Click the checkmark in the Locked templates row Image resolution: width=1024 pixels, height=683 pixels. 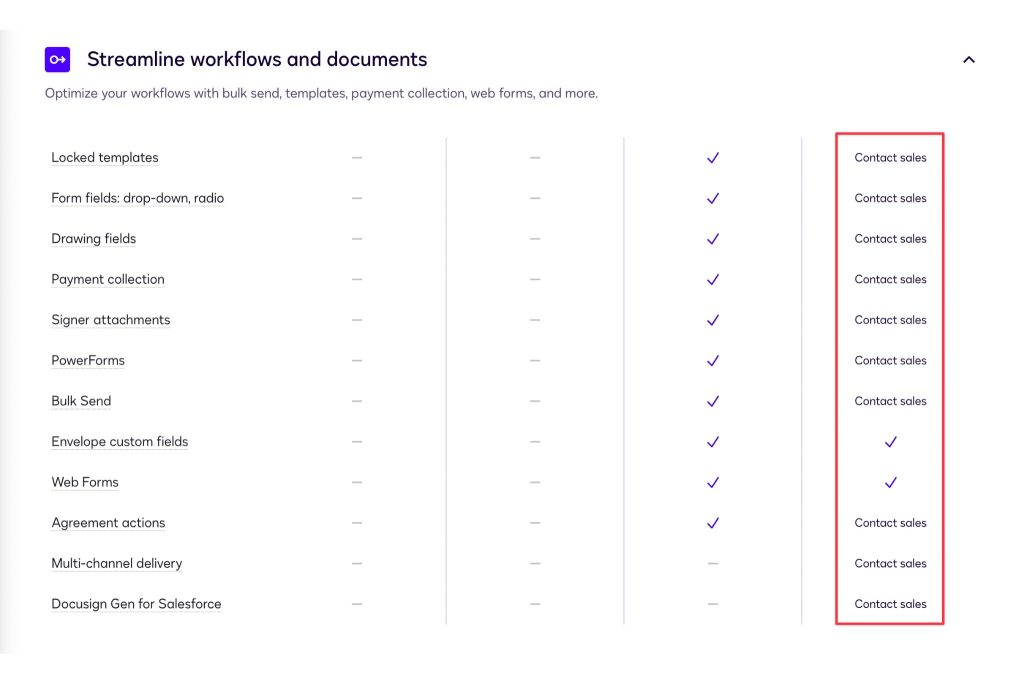pos(713,158)
